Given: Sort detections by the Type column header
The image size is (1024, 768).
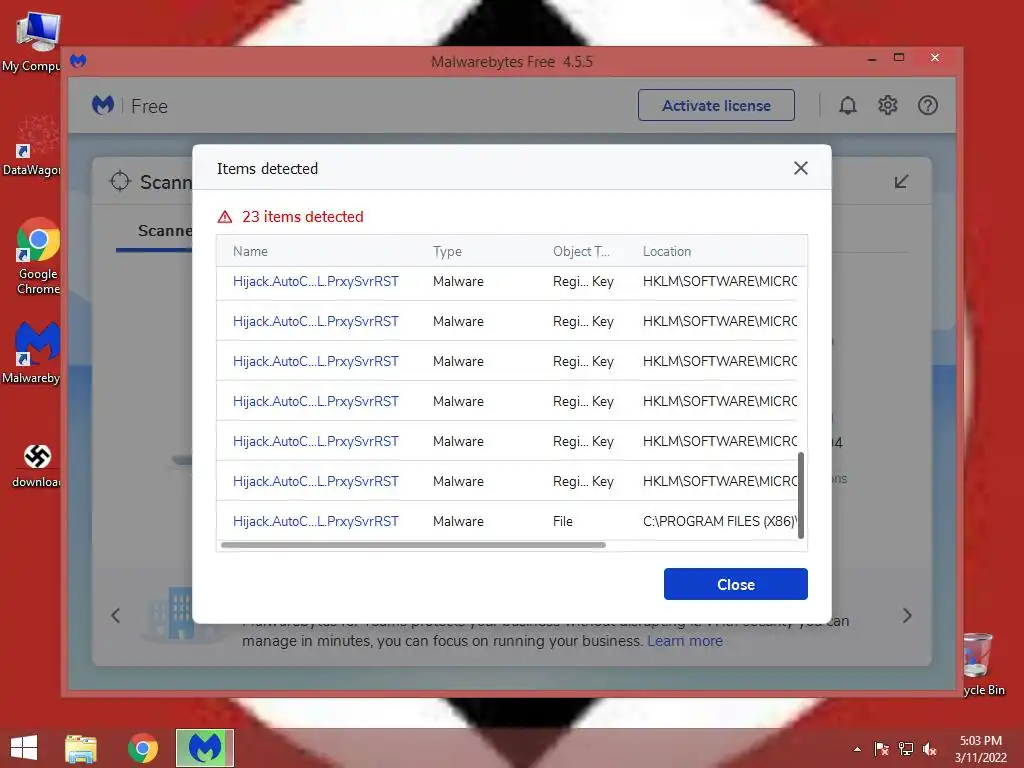Looking at the screenshot, I should pos(447,251).
